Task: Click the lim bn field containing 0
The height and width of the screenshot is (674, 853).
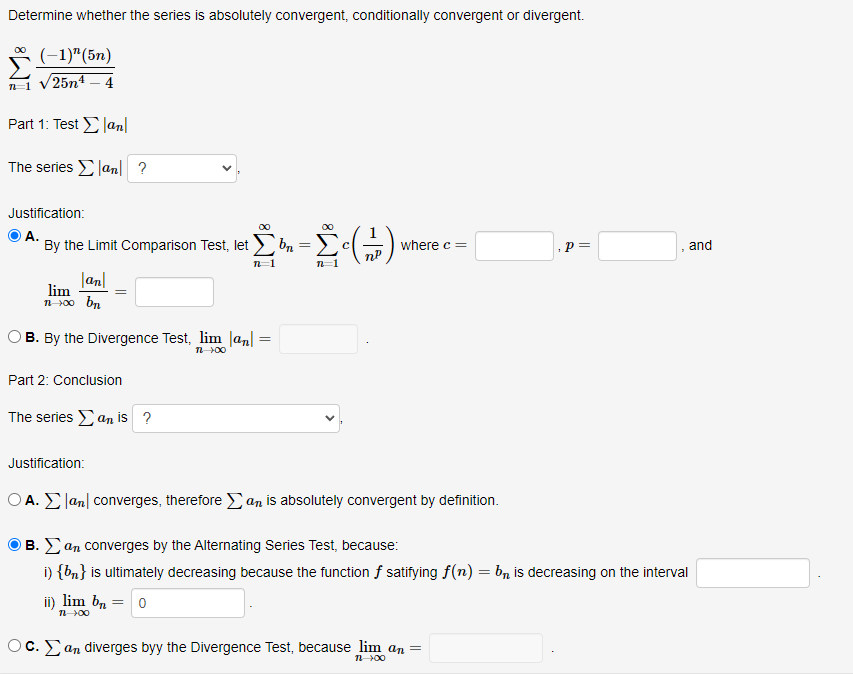Action: click(187, 602)
